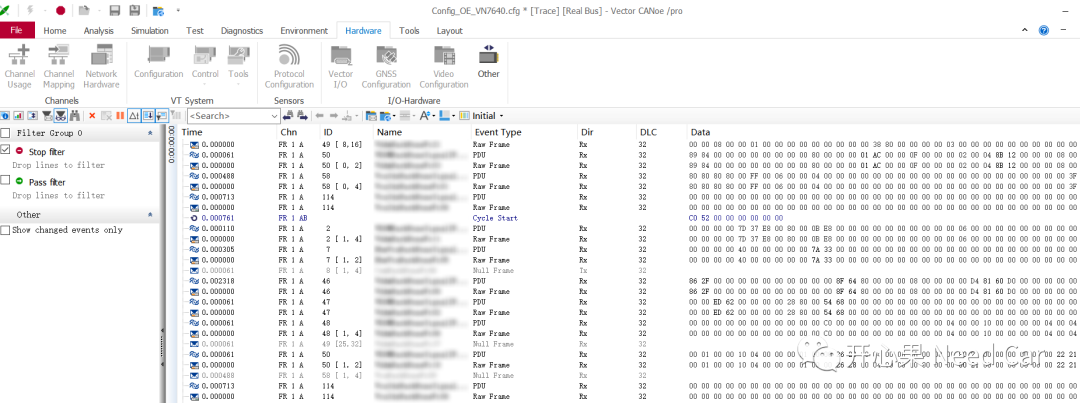Toggle delta time display icon
The height and width of the screenshot is (403, 1080).
(134, 116)
